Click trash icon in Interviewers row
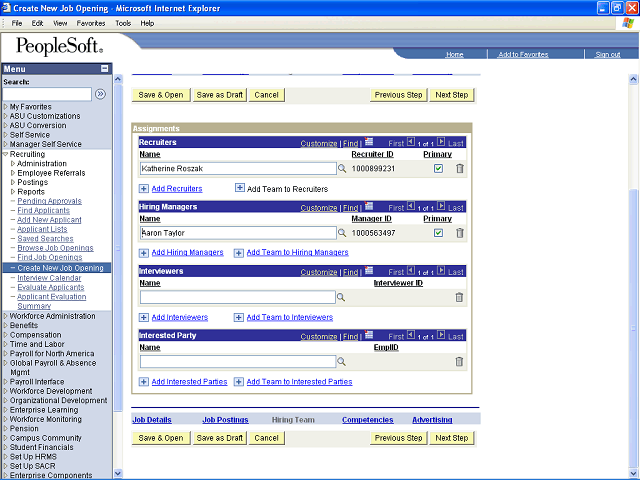Image resolution: width=640 pixels, height=480 pixels. tap(459, 297)
